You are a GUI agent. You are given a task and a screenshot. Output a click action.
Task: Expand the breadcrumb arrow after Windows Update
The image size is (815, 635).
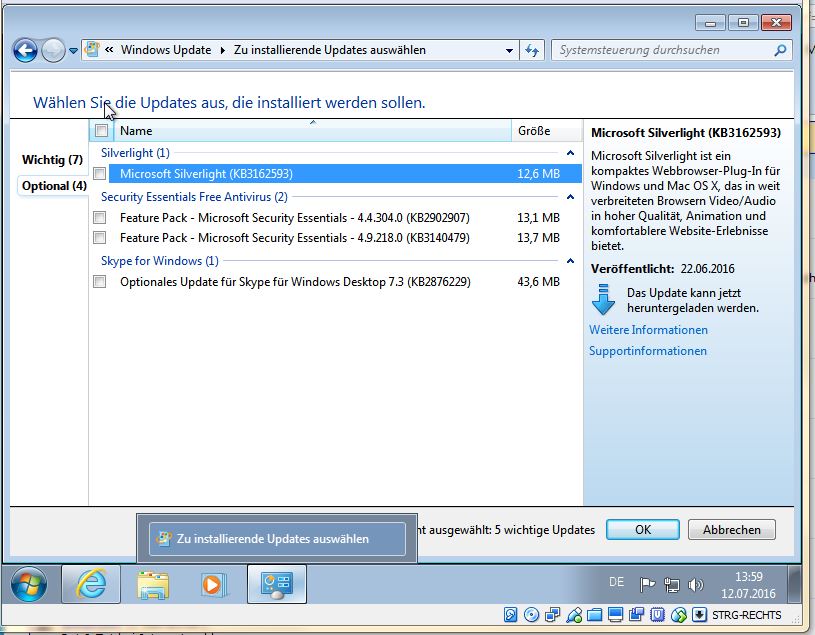click(x=222, y=50)
